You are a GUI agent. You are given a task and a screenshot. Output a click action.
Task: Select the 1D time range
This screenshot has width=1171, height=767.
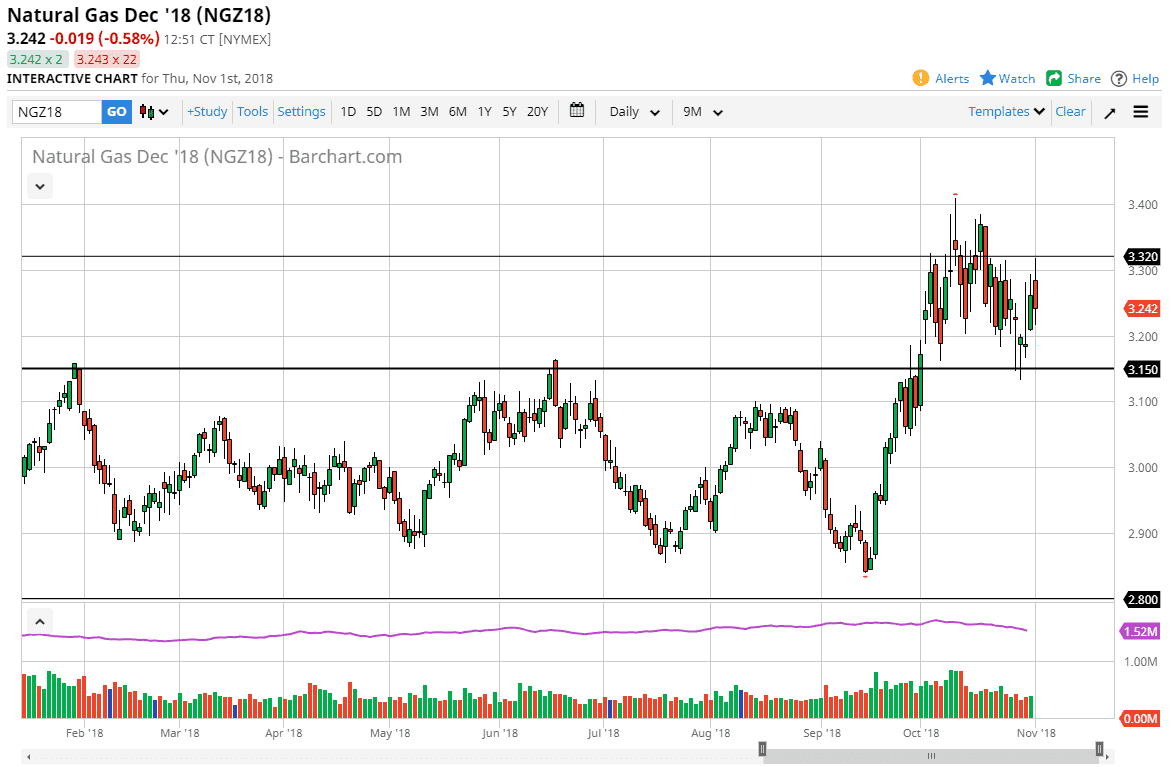coord(348,111)
